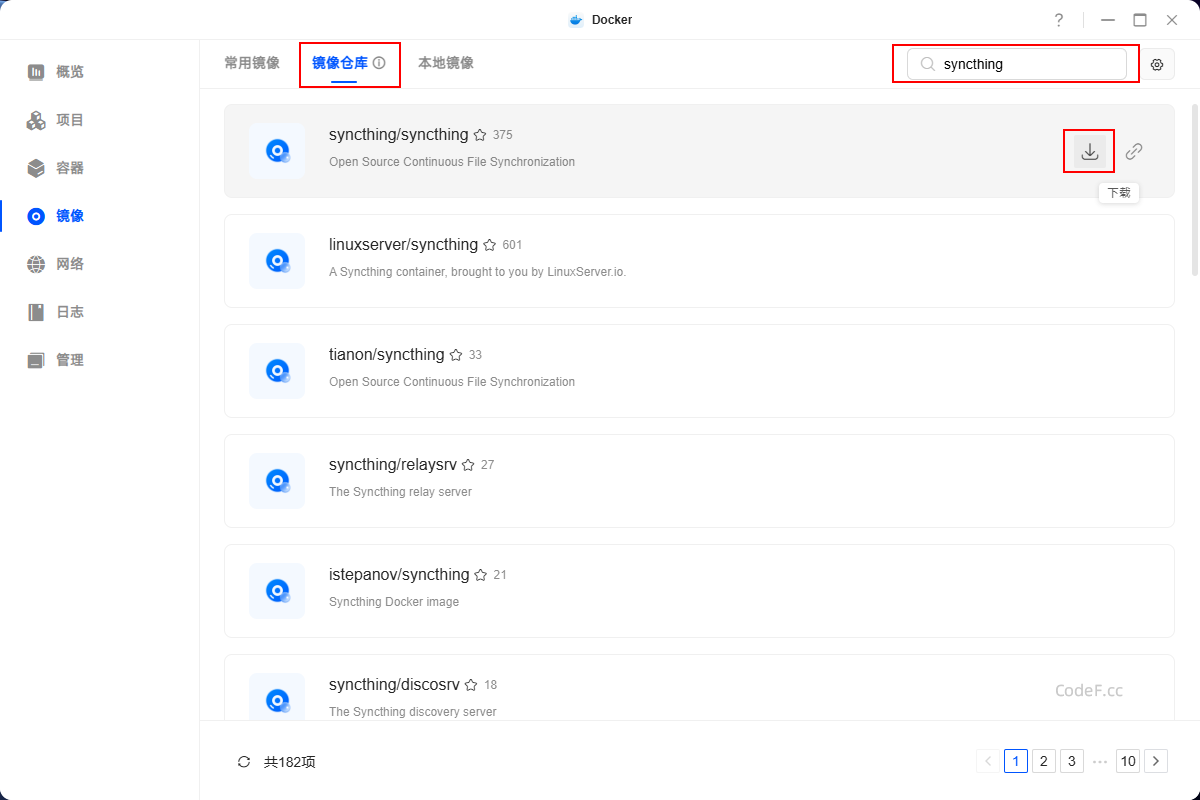Click the syncthing/relaysrv image thumbnail icon
1200x800 pixels.
pos(277,481)
